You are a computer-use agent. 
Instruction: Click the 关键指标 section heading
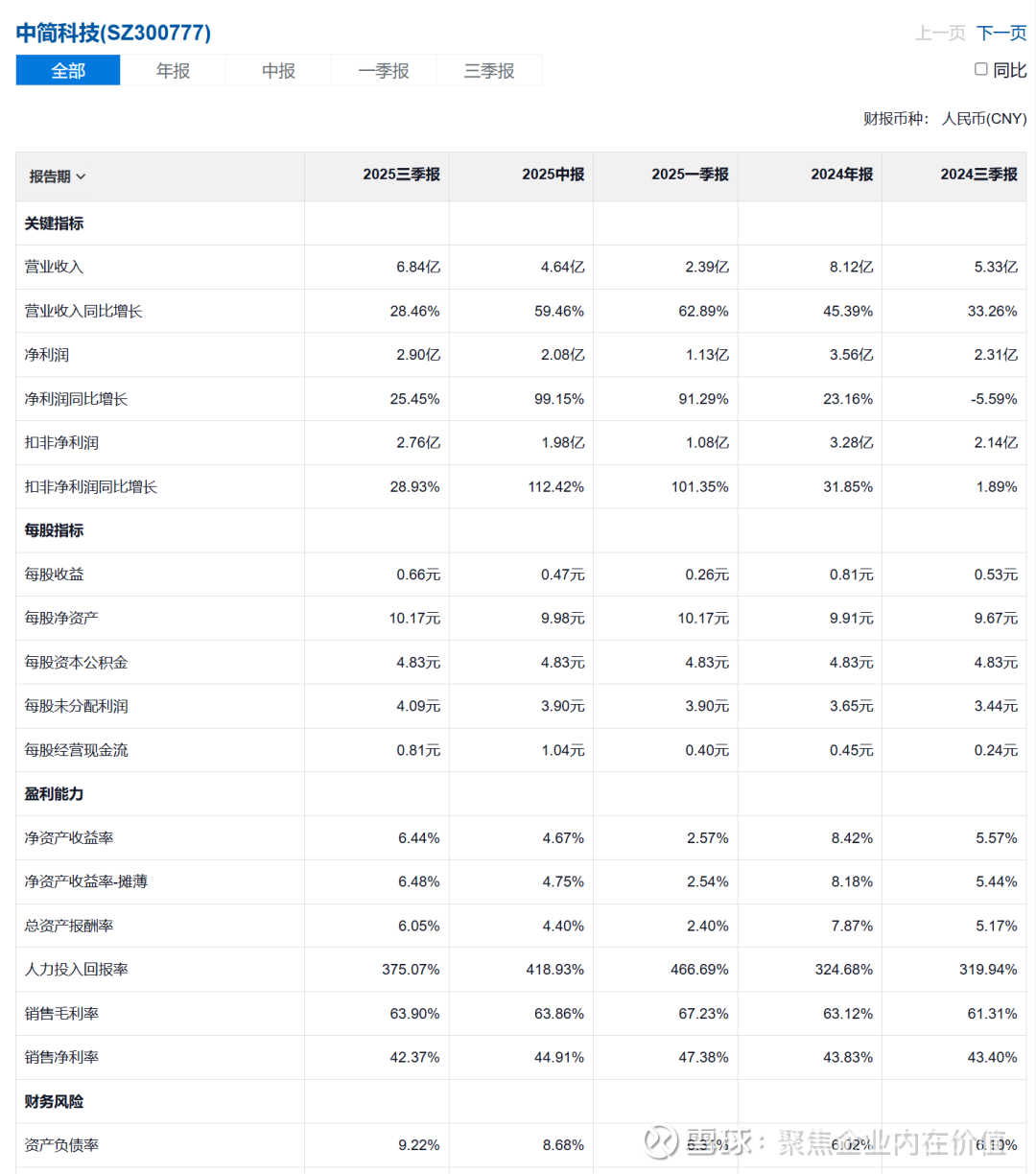pyautogui.click(x=54, y=223)
